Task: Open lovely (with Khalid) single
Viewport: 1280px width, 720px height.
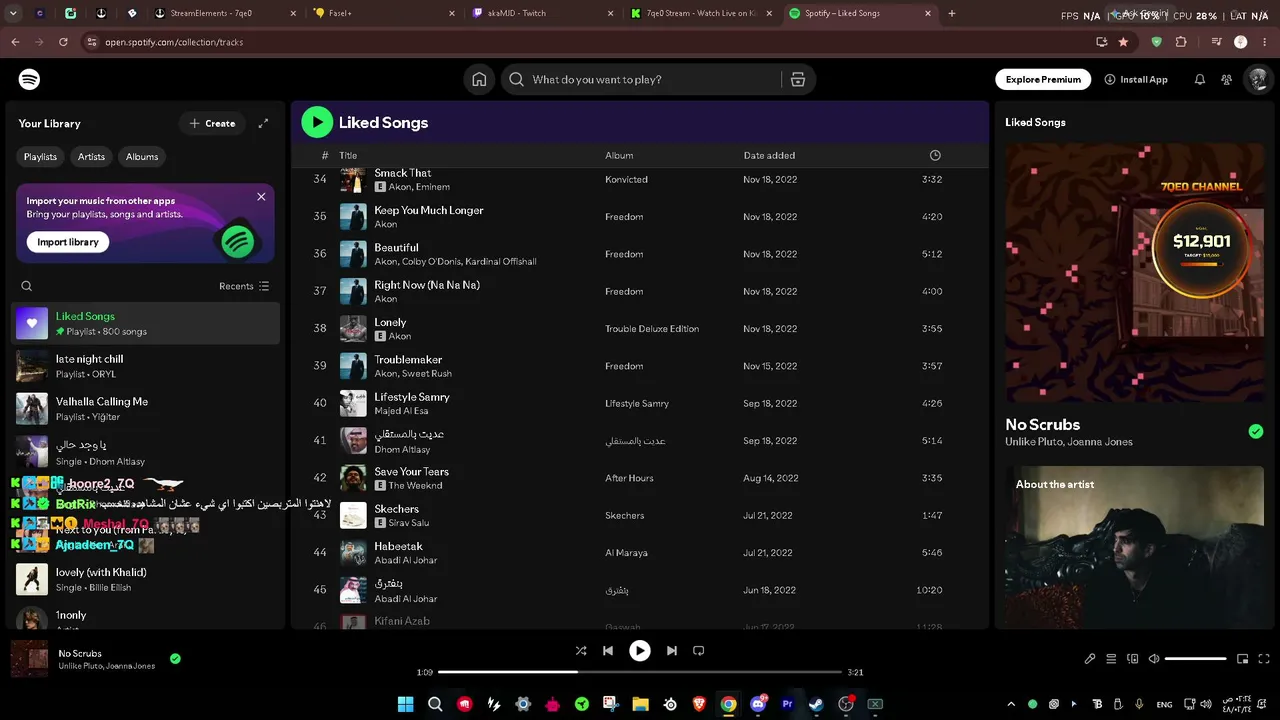Action: click(146, 579)
